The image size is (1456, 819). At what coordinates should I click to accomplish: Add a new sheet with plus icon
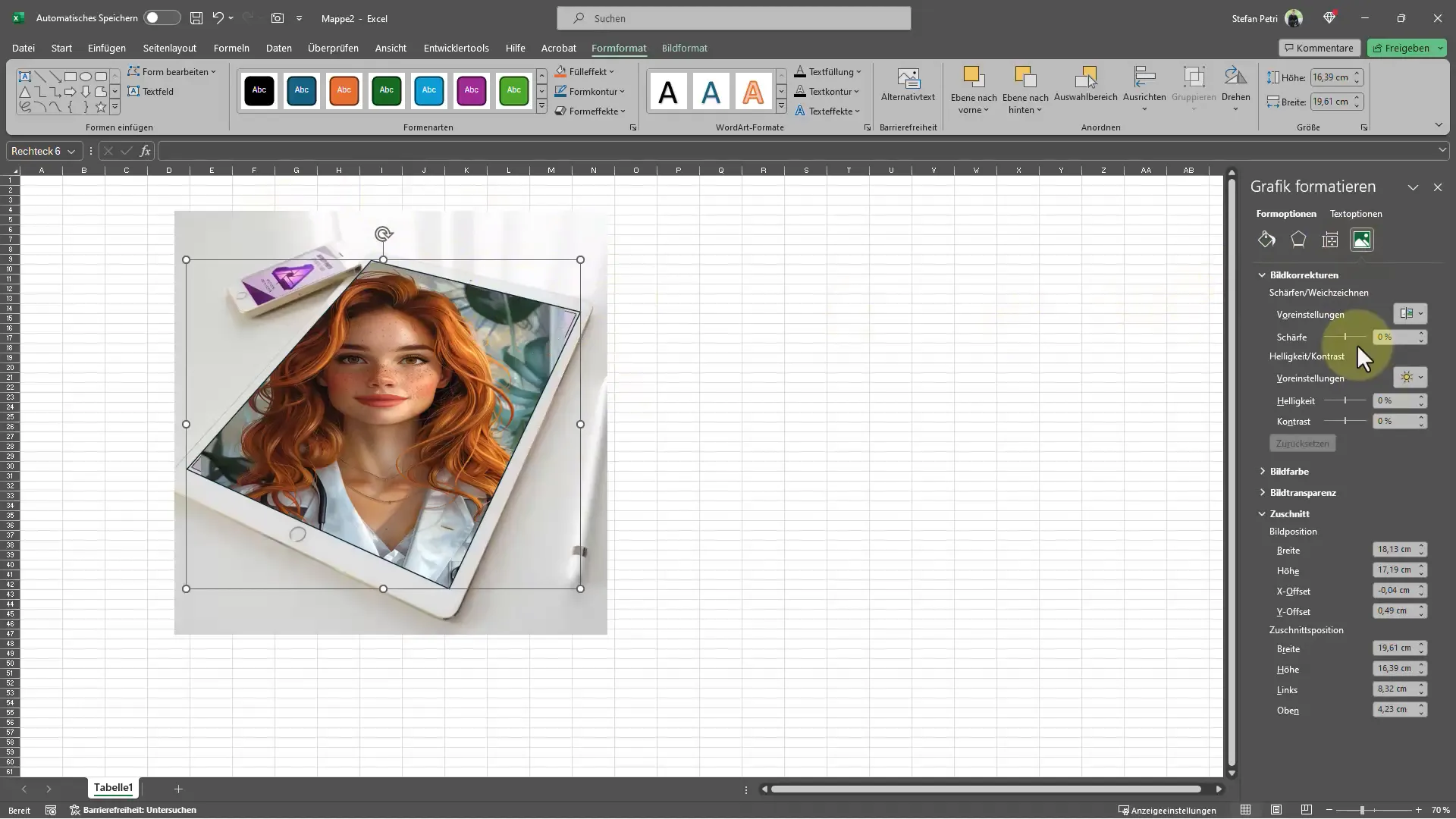tap(178, 789)
